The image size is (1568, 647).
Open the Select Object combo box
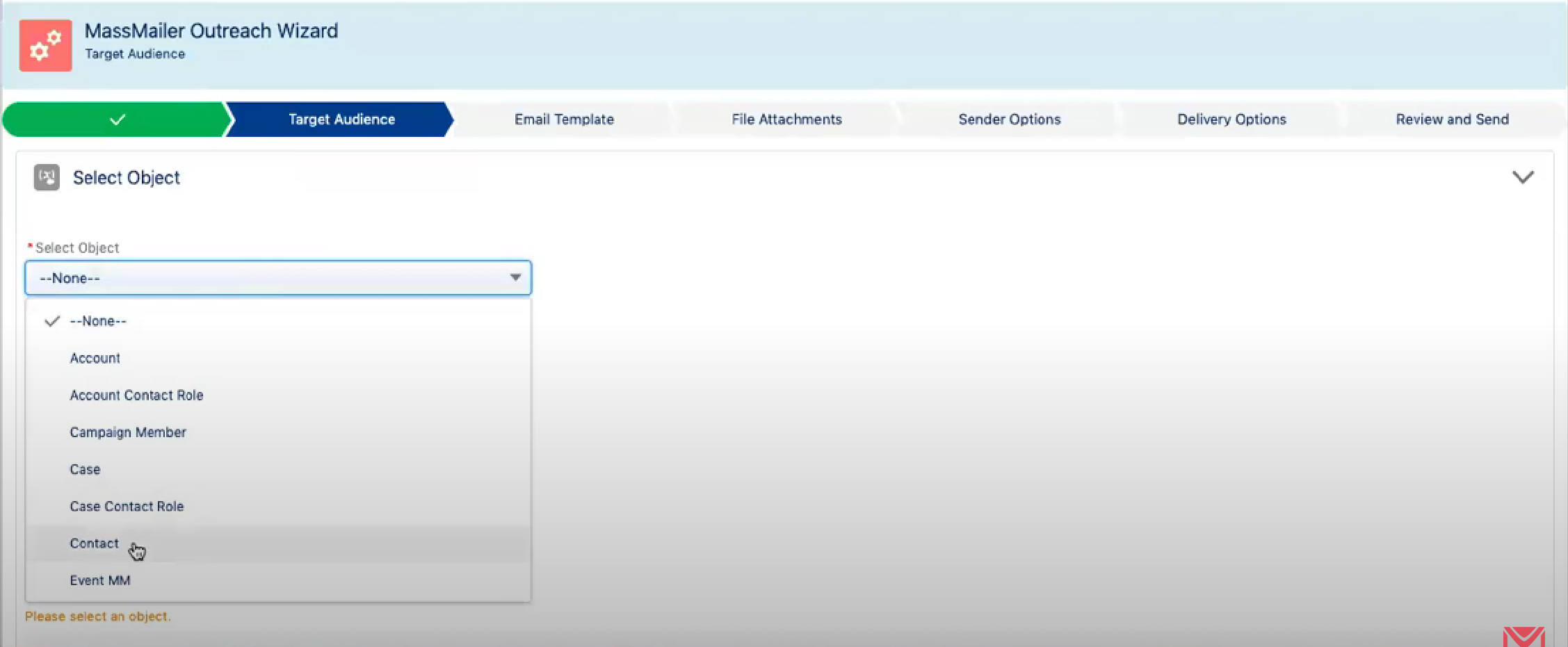coord(278,278)
